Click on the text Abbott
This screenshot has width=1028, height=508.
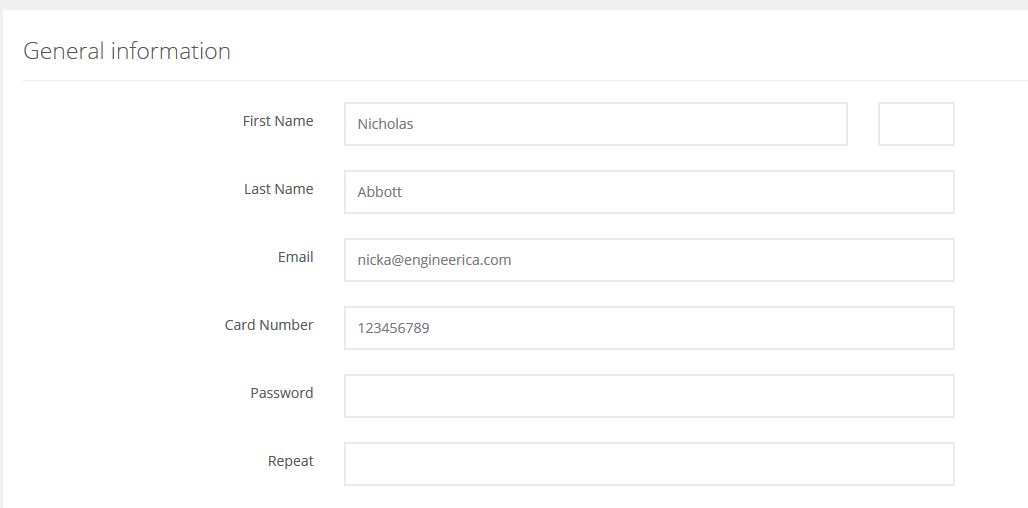click(x=380, y=192)
